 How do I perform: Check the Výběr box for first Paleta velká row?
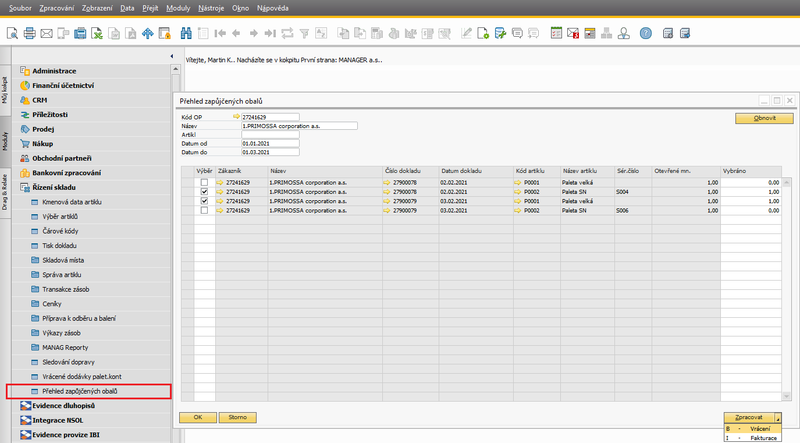(205, 182)
